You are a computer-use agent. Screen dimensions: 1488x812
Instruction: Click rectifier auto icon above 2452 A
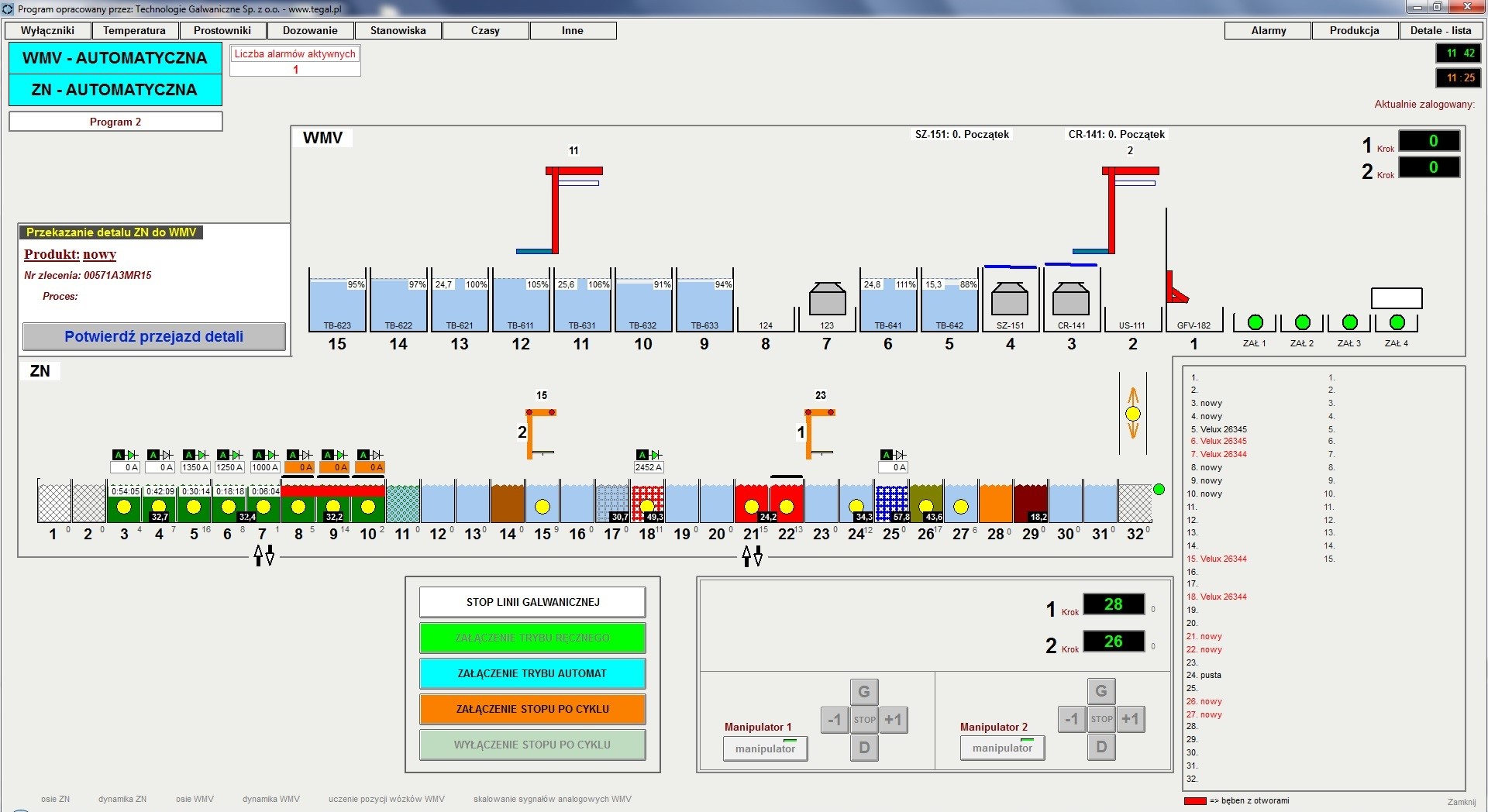(649, 455)
